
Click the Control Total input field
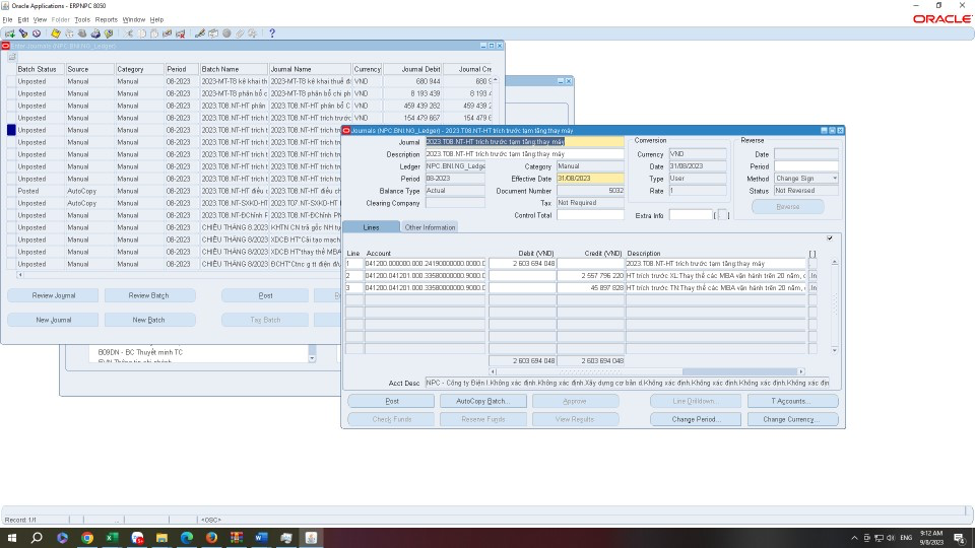(x=590, y=216)
